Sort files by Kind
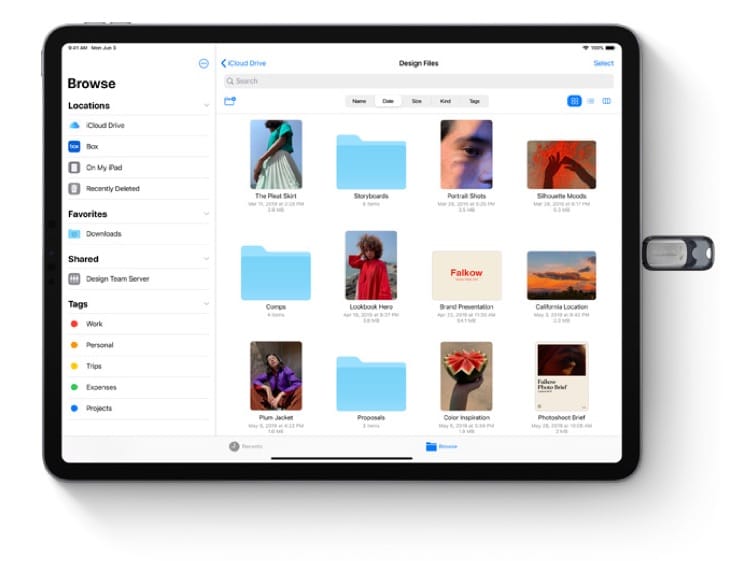739x561 pixels. point(445,101)
